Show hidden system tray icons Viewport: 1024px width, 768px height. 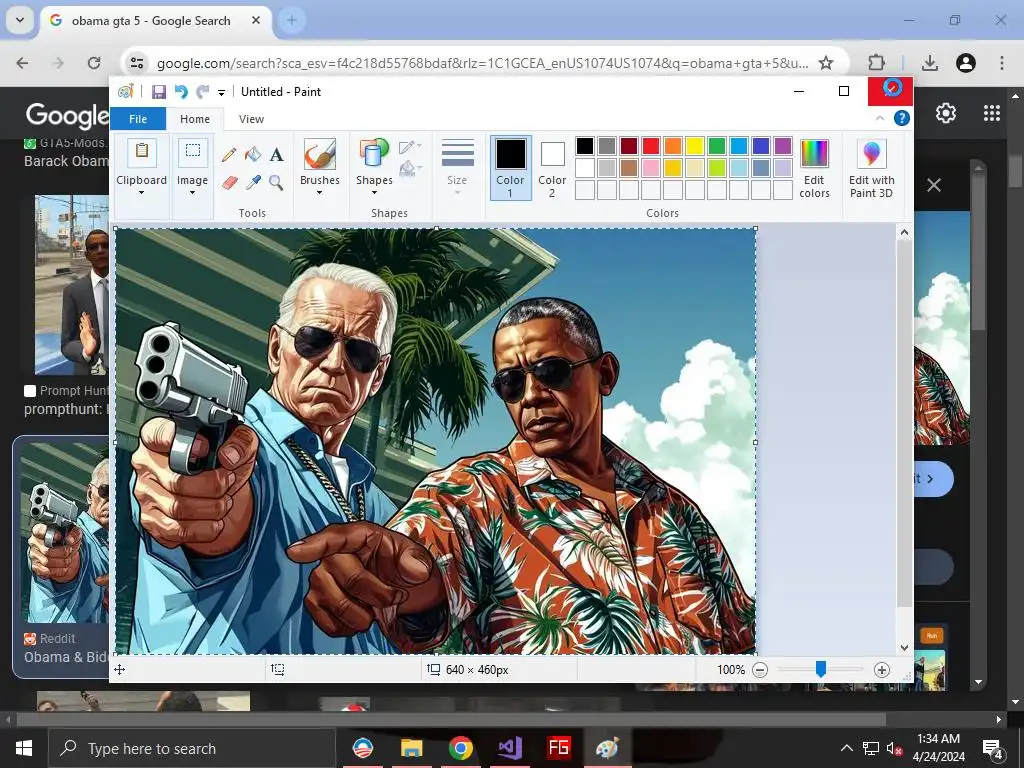click(846, 748)
